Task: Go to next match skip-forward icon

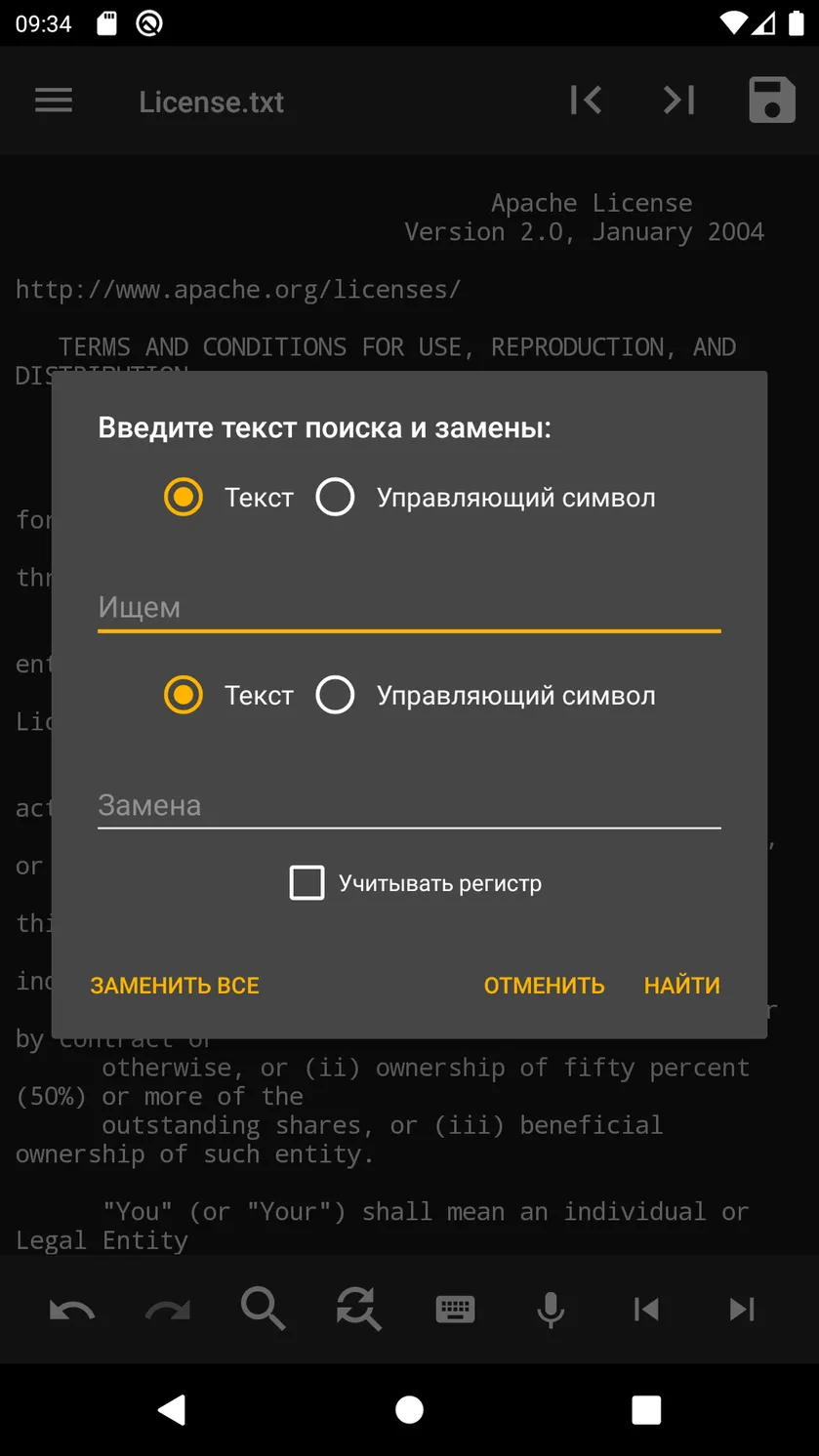Action: click(742, 1309)
